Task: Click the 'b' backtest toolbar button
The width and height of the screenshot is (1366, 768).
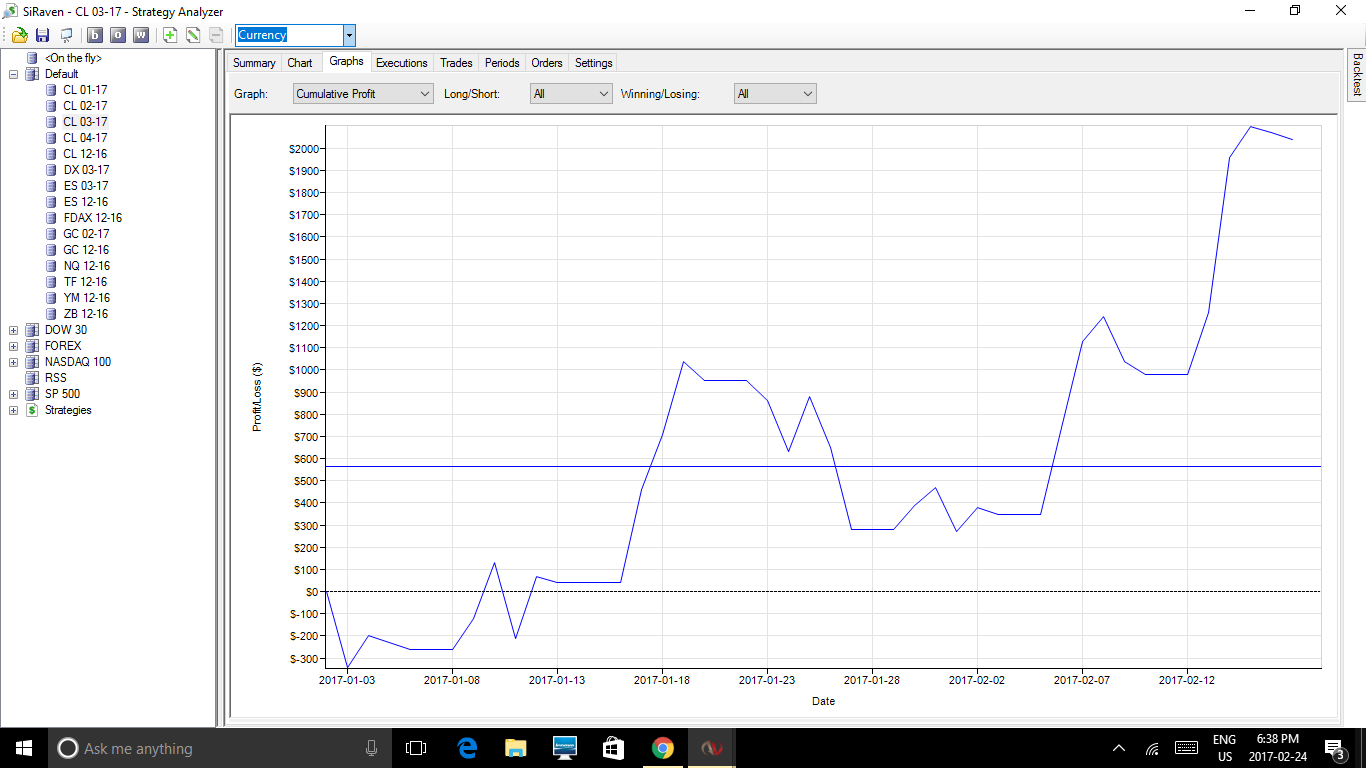Action: [95, 35]
